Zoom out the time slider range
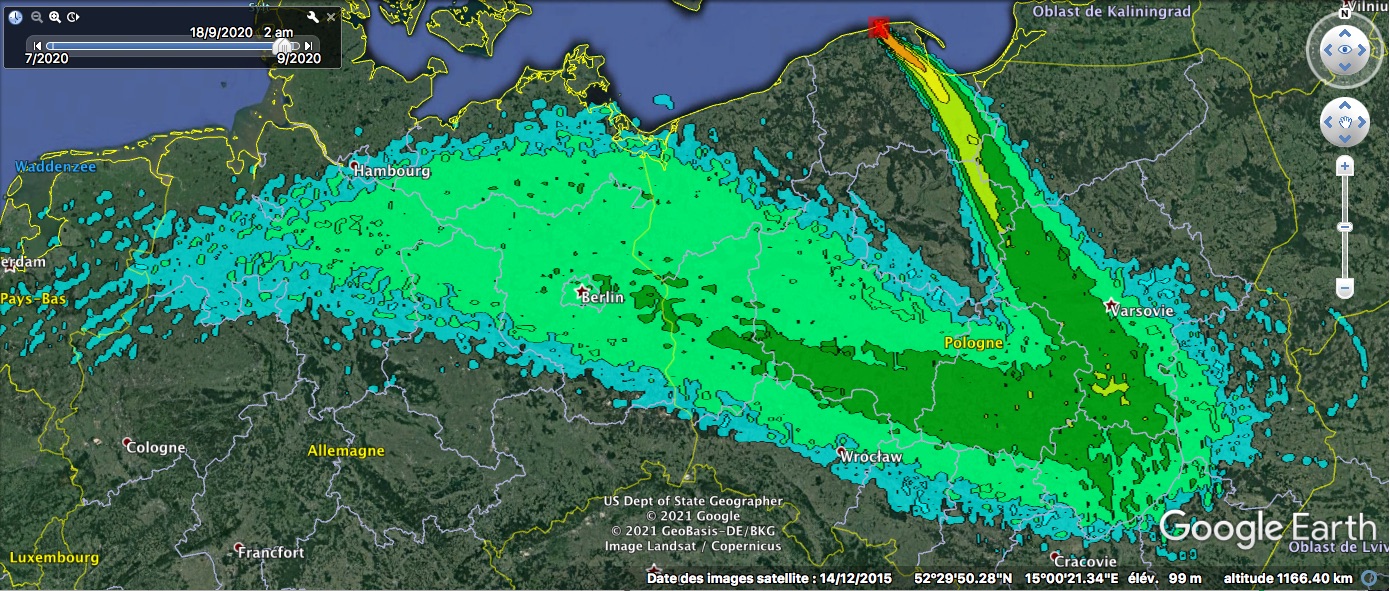The height and width of the screenshot is (591, 1390). tap(37, 17)
